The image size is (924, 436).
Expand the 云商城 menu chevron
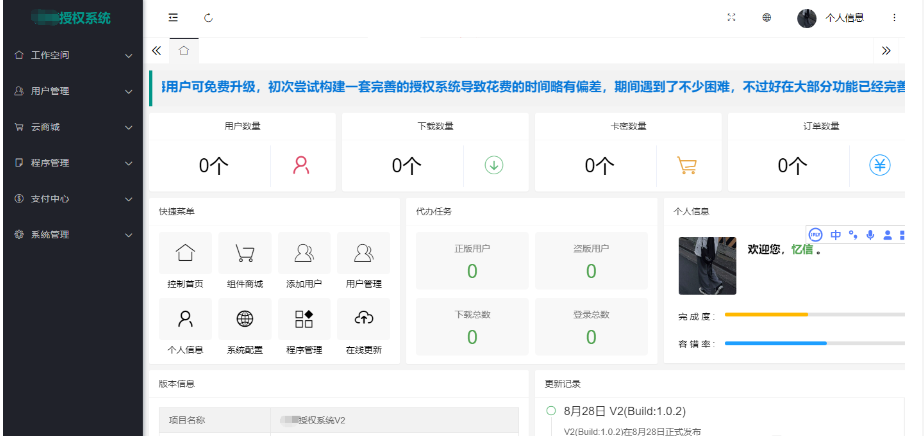128,127
